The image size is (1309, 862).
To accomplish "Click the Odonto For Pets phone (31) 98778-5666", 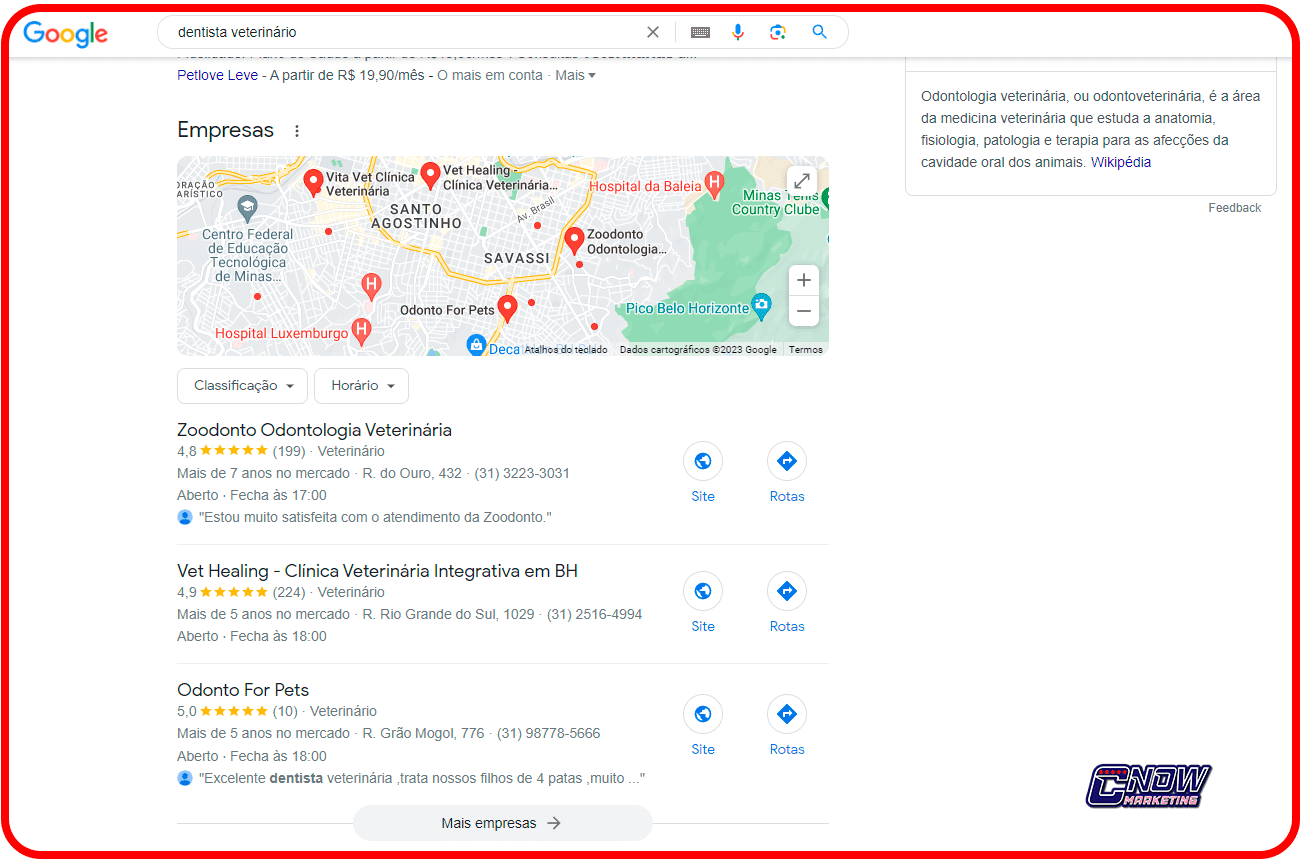I will click(549, 733).
